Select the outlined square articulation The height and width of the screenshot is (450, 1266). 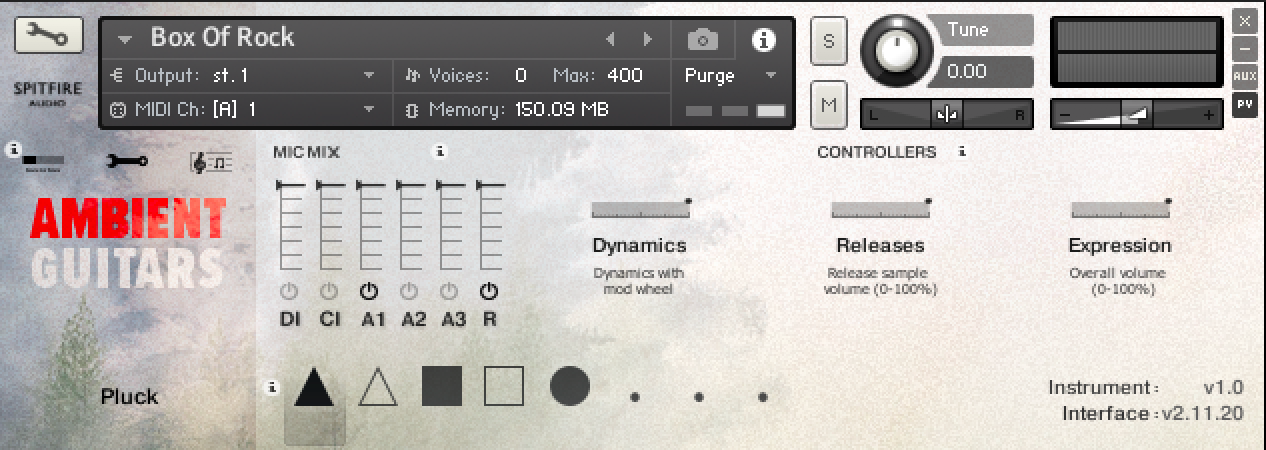[x=504, y=386]
